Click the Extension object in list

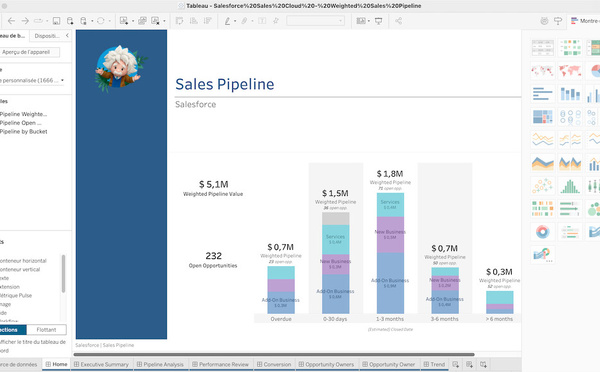[x=10, y=287]
